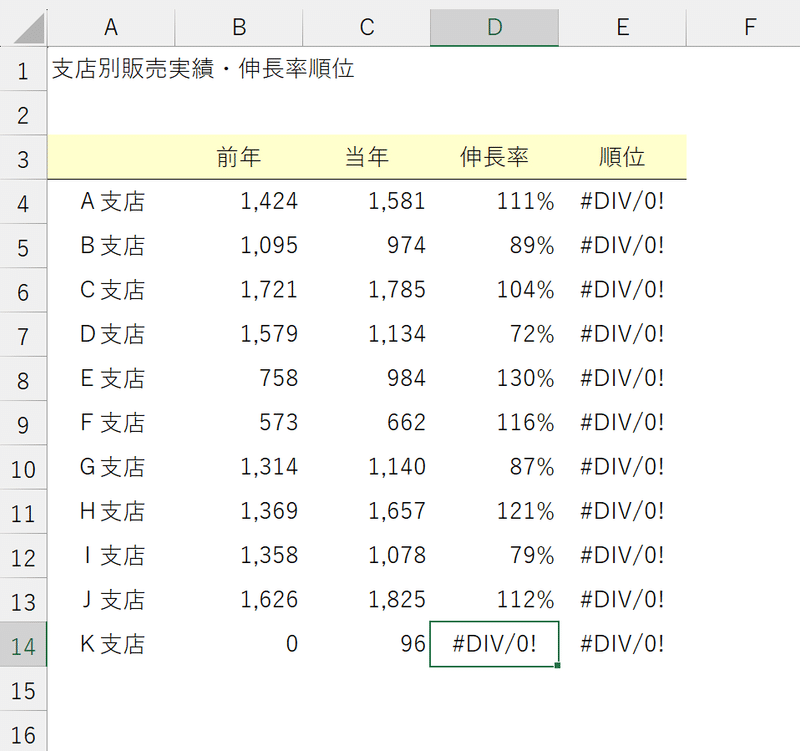Image resolution: width=800 pixels, height=751 pixels.
Task: Select column A header
Action: click(x=111, y=28)
